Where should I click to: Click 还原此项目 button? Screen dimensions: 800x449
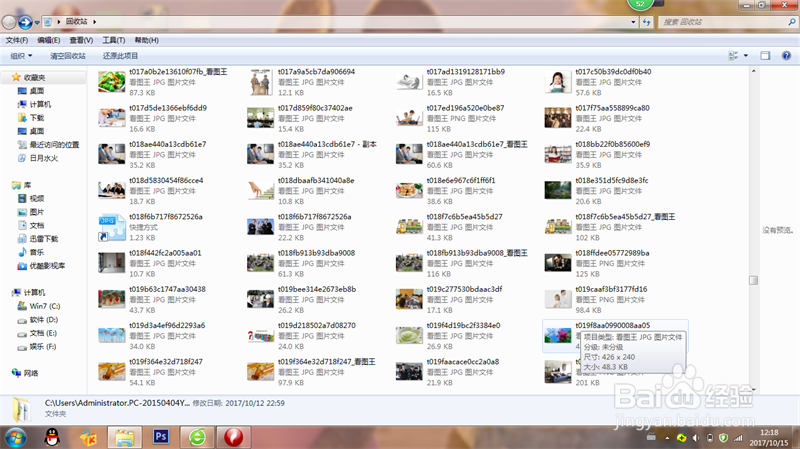120,56
